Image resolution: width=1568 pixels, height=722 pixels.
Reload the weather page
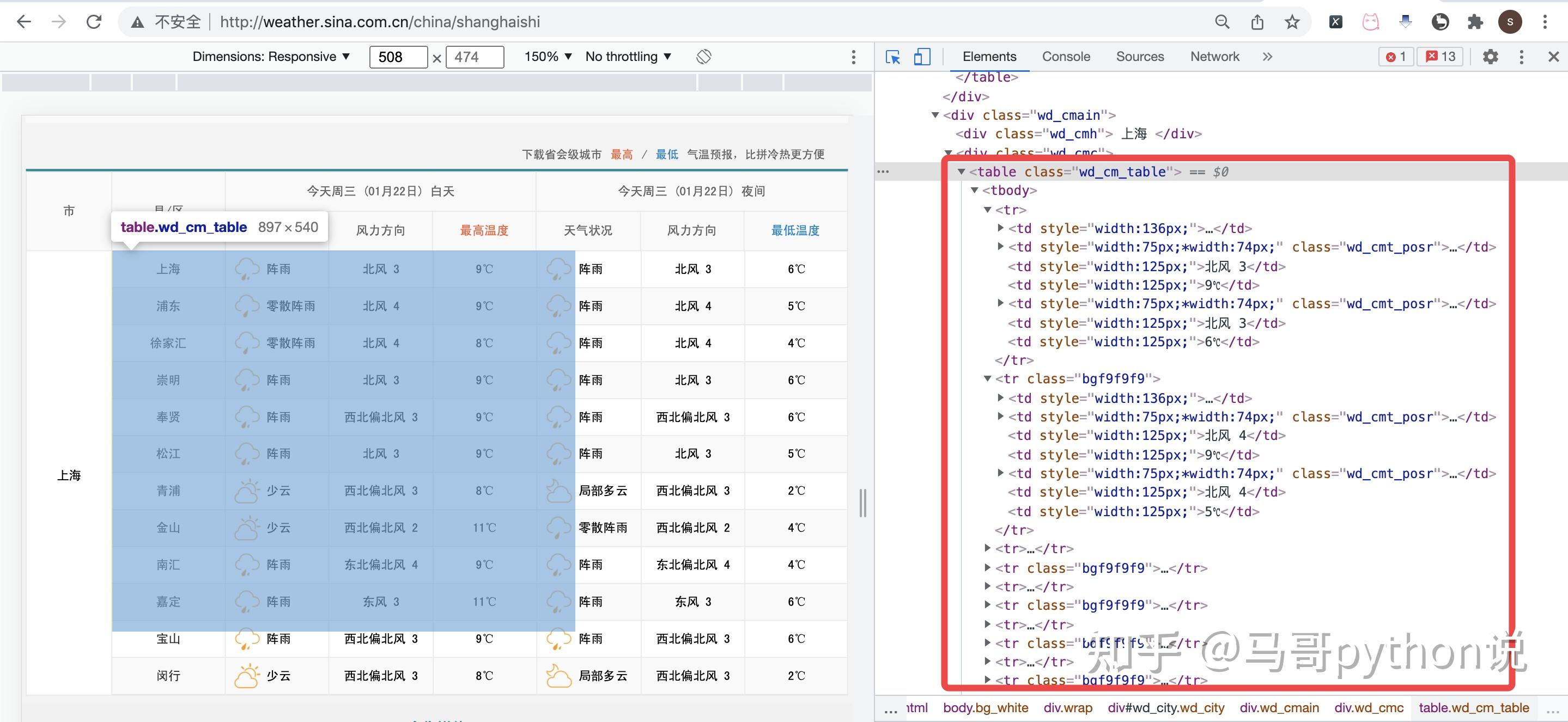[94, 21]
